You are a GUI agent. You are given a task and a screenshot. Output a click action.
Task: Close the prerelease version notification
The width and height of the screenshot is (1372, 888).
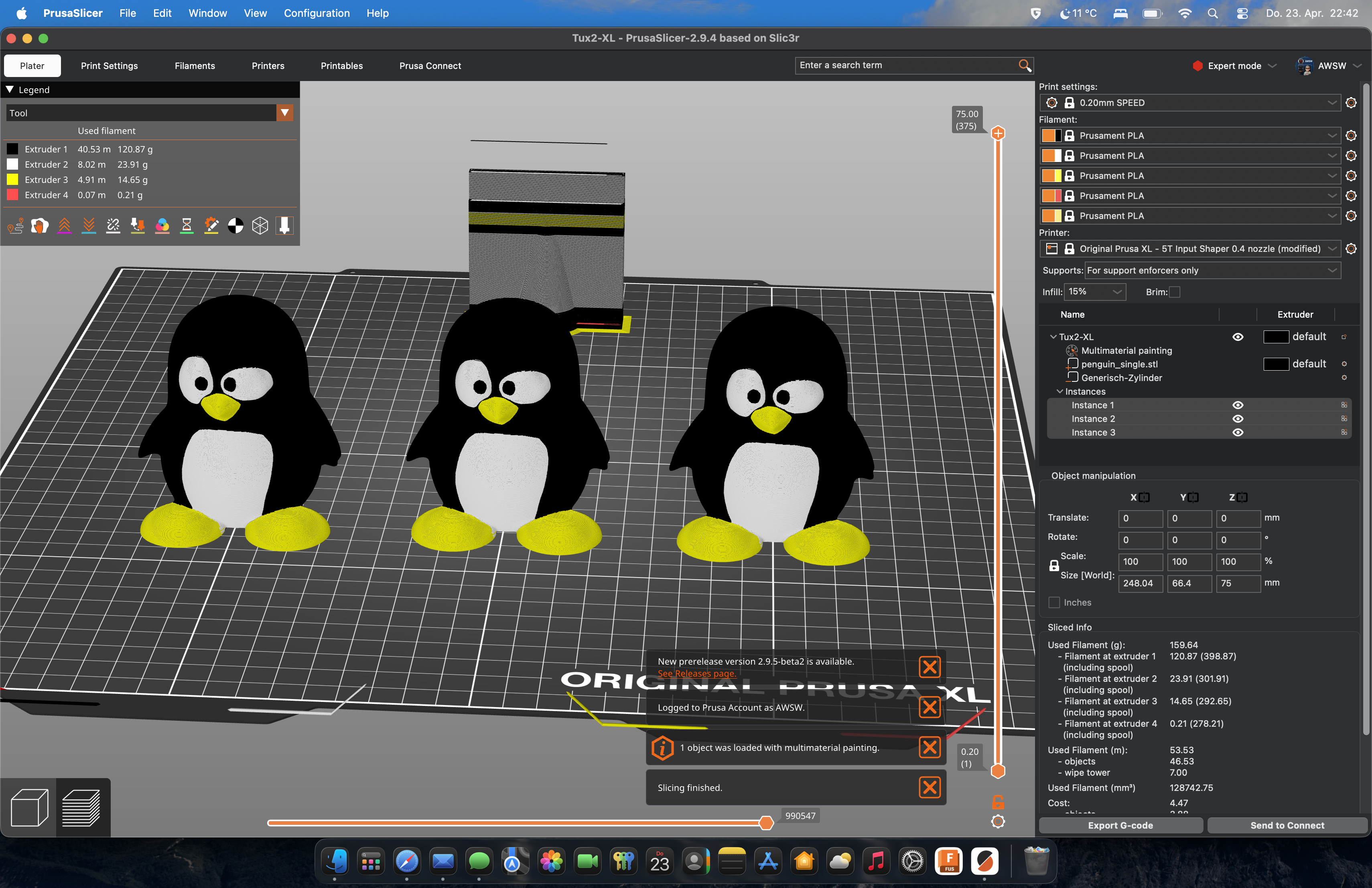929,667
